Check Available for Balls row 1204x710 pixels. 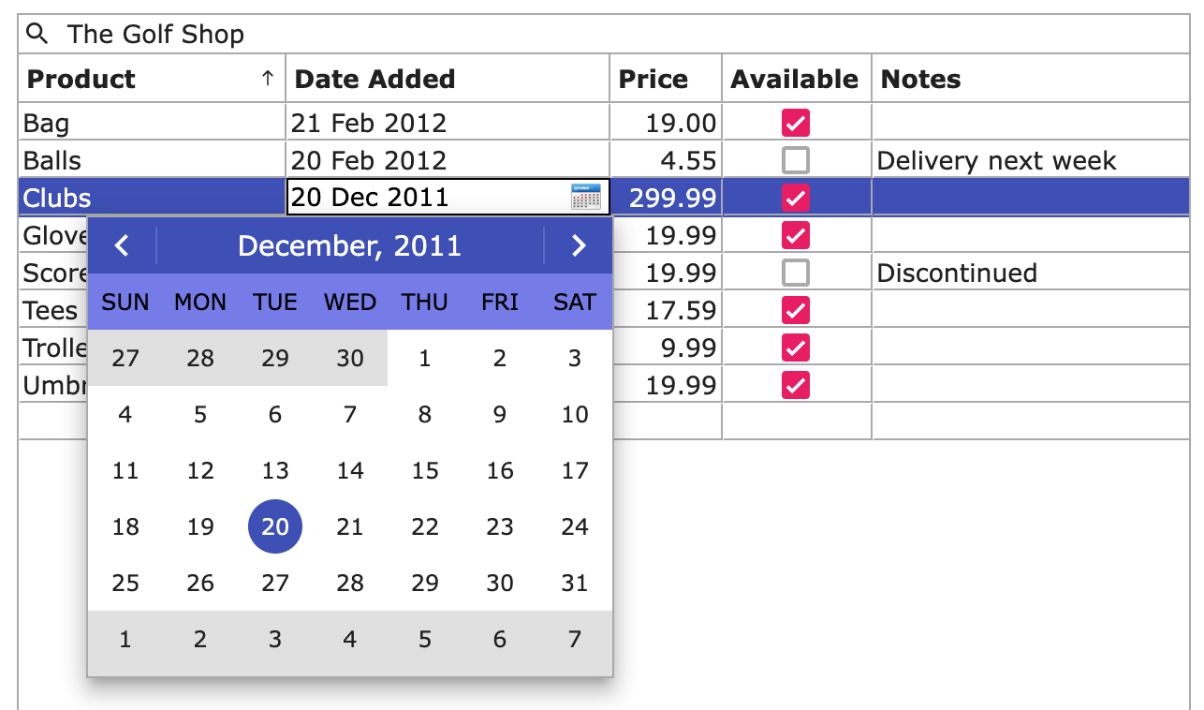795,160
